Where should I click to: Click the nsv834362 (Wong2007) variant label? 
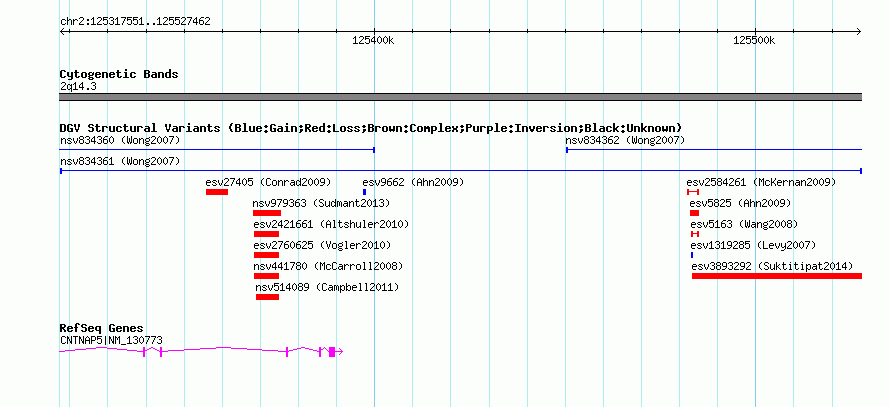click(x=625, y=140)
